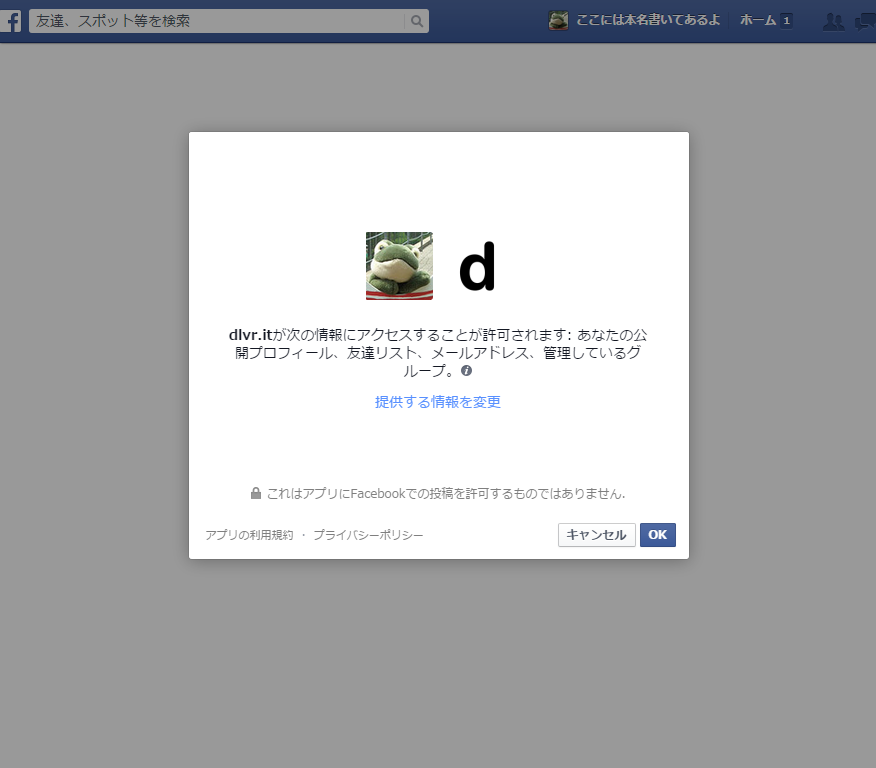Click the info icon after グループ
Viewport: 876px width, 768px height.
(x=466, y=370)
